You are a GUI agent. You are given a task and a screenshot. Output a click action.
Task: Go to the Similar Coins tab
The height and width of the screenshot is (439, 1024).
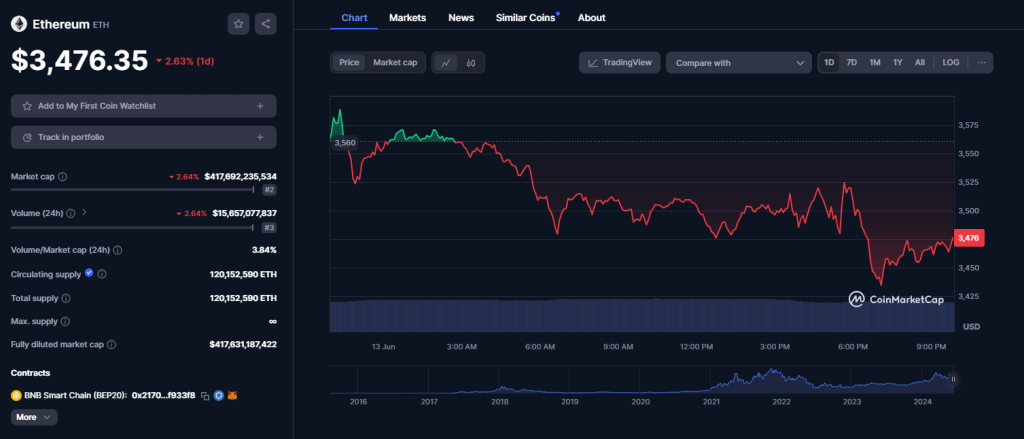(526, 17)
